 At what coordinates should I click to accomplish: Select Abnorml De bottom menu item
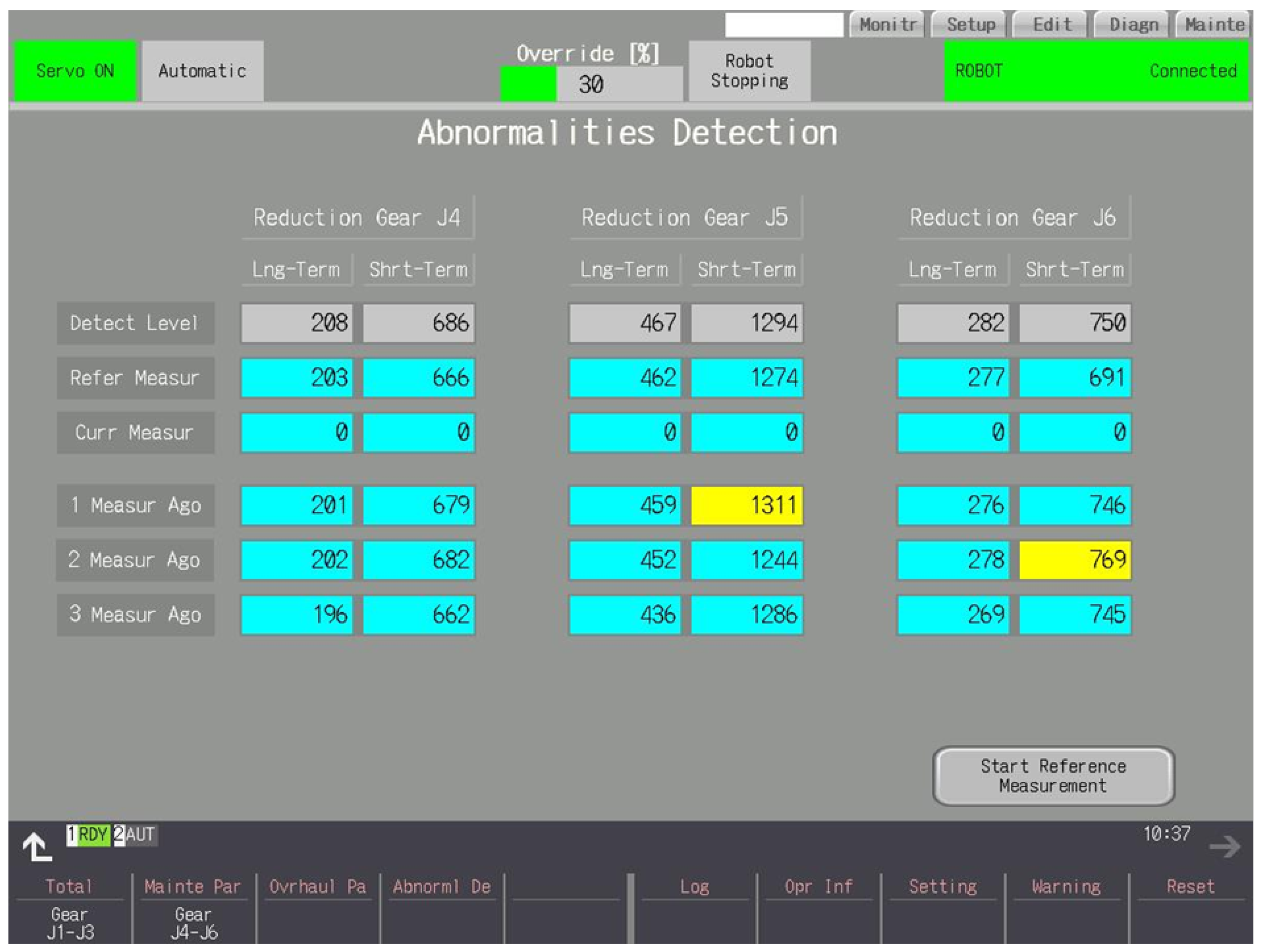pyautogui.click(x=442, y=908)
